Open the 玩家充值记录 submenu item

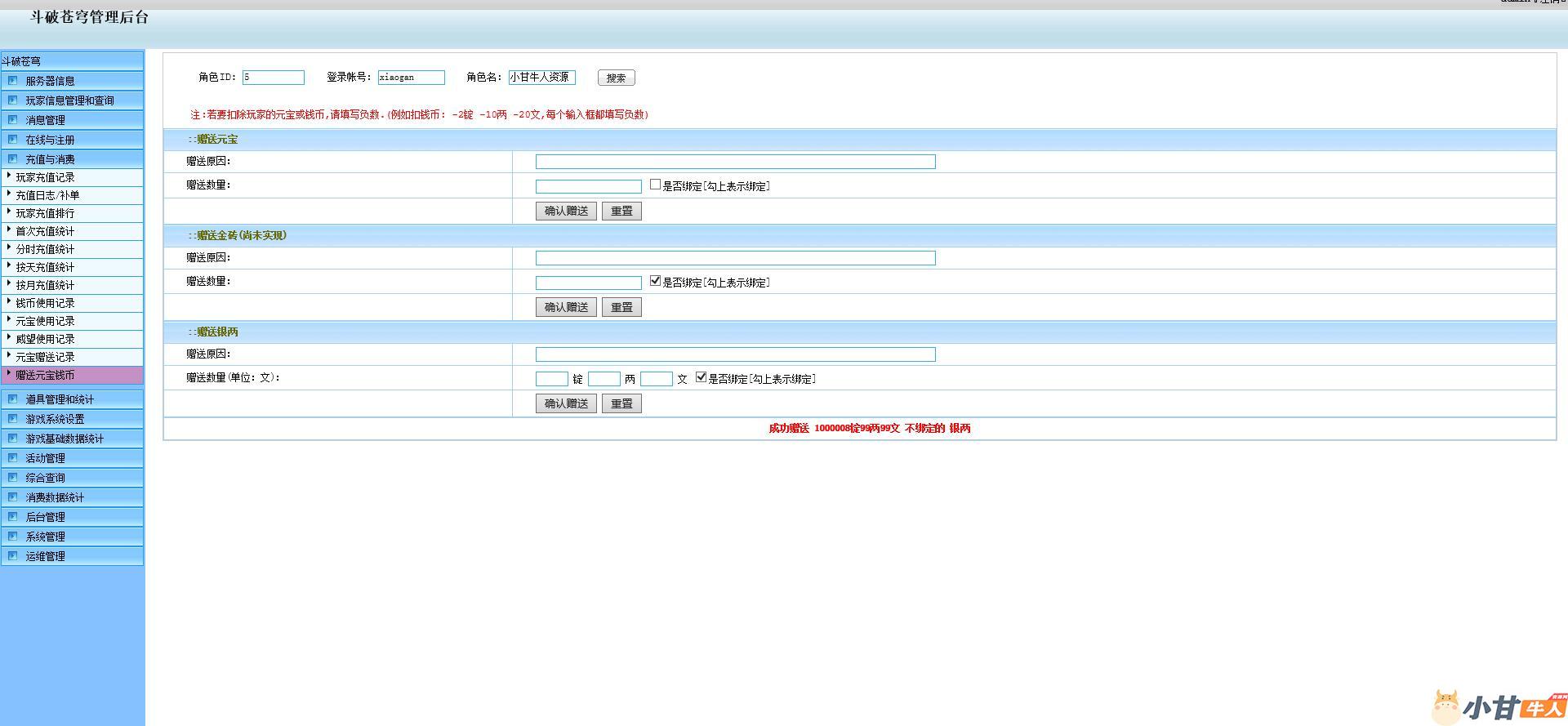[45, 177]
